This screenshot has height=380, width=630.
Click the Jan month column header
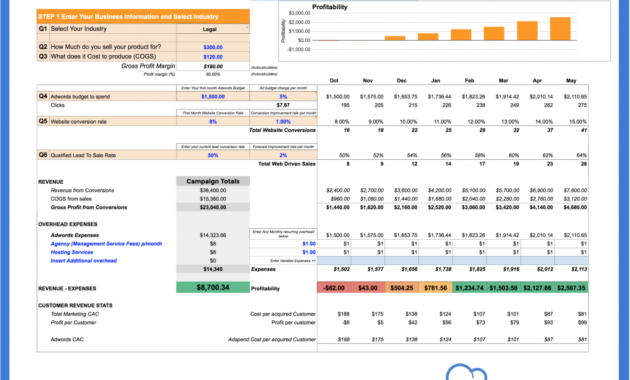436,80
